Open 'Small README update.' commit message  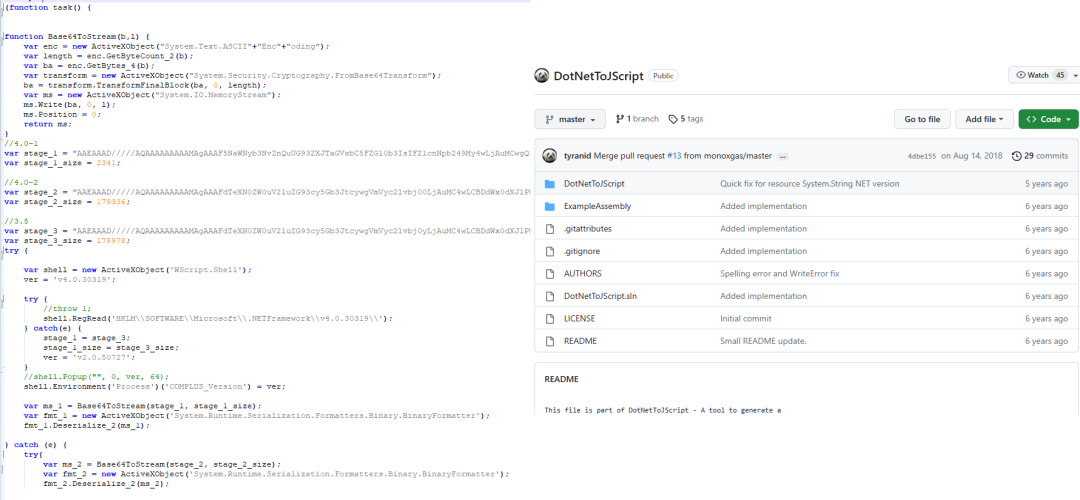pos(763,341)
